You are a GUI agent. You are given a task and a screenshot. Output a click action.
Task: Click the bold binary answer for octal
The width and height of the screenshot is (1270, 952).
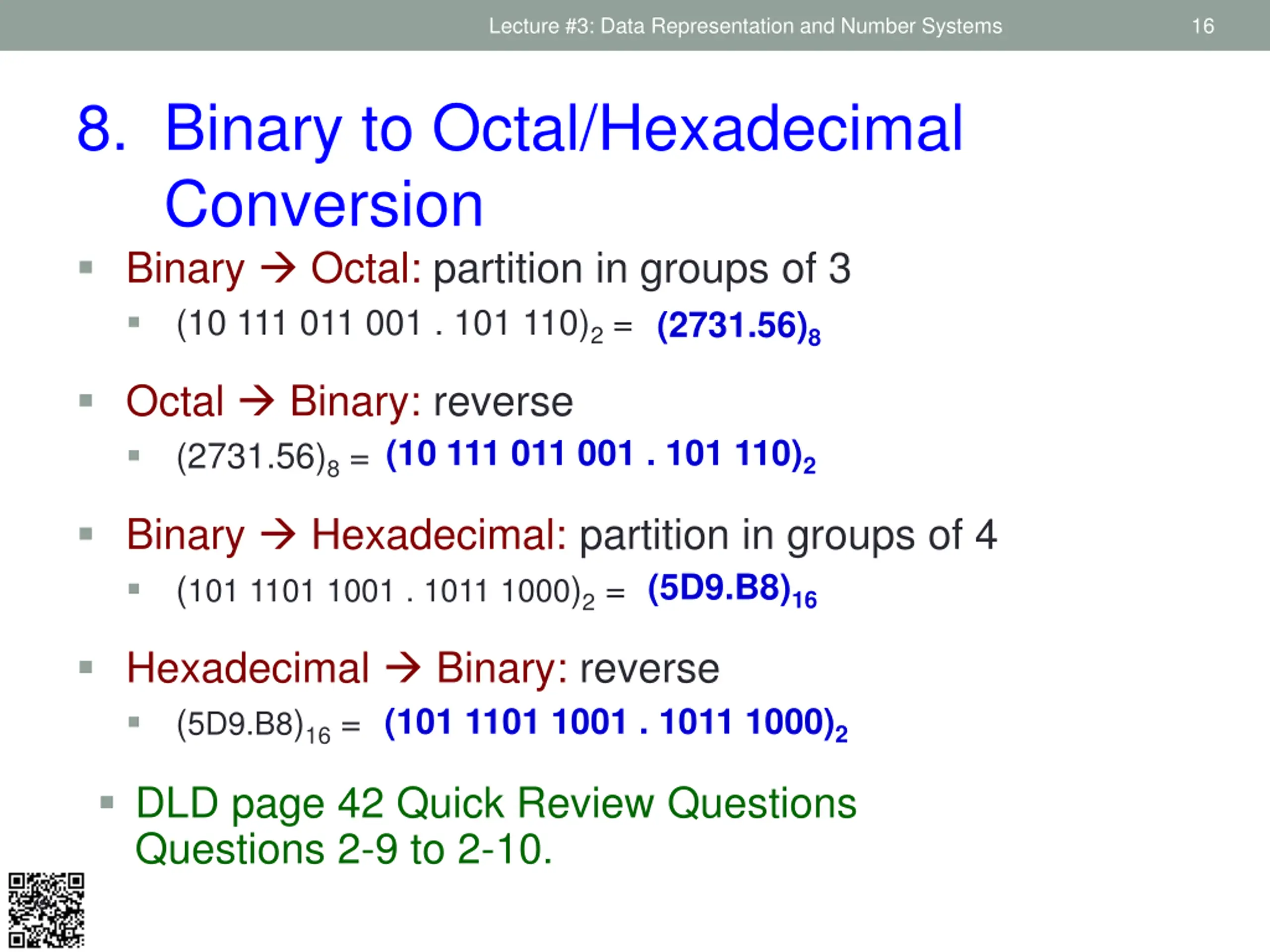pos(601,456)
